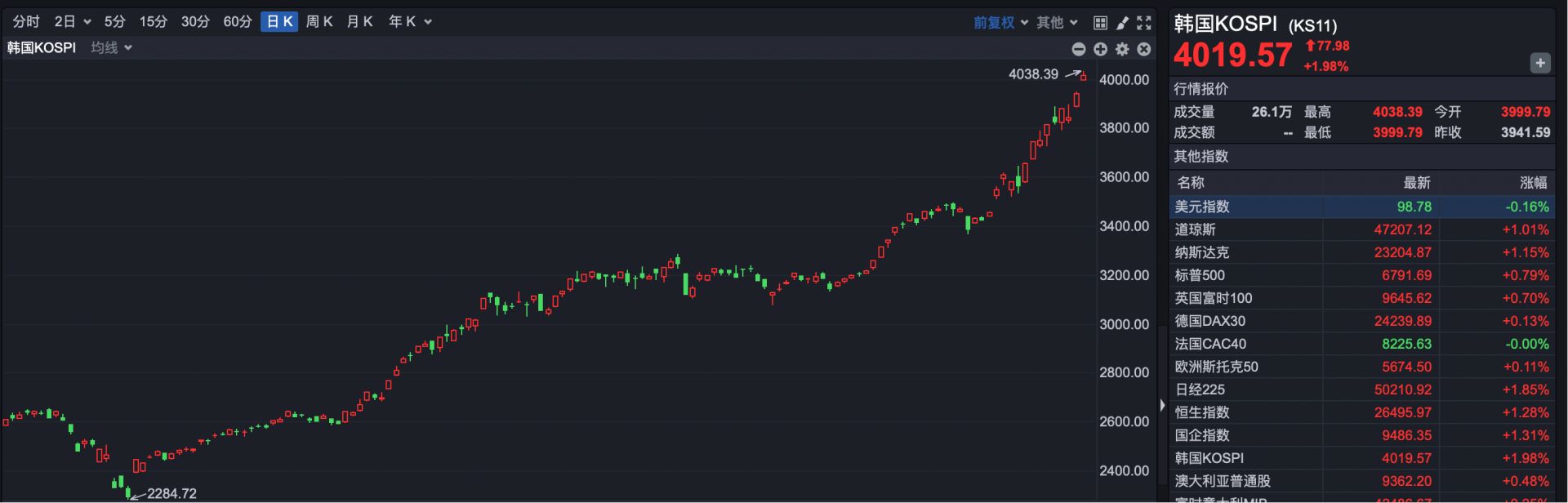Close the chart panel with X icon

[1144, 49]
